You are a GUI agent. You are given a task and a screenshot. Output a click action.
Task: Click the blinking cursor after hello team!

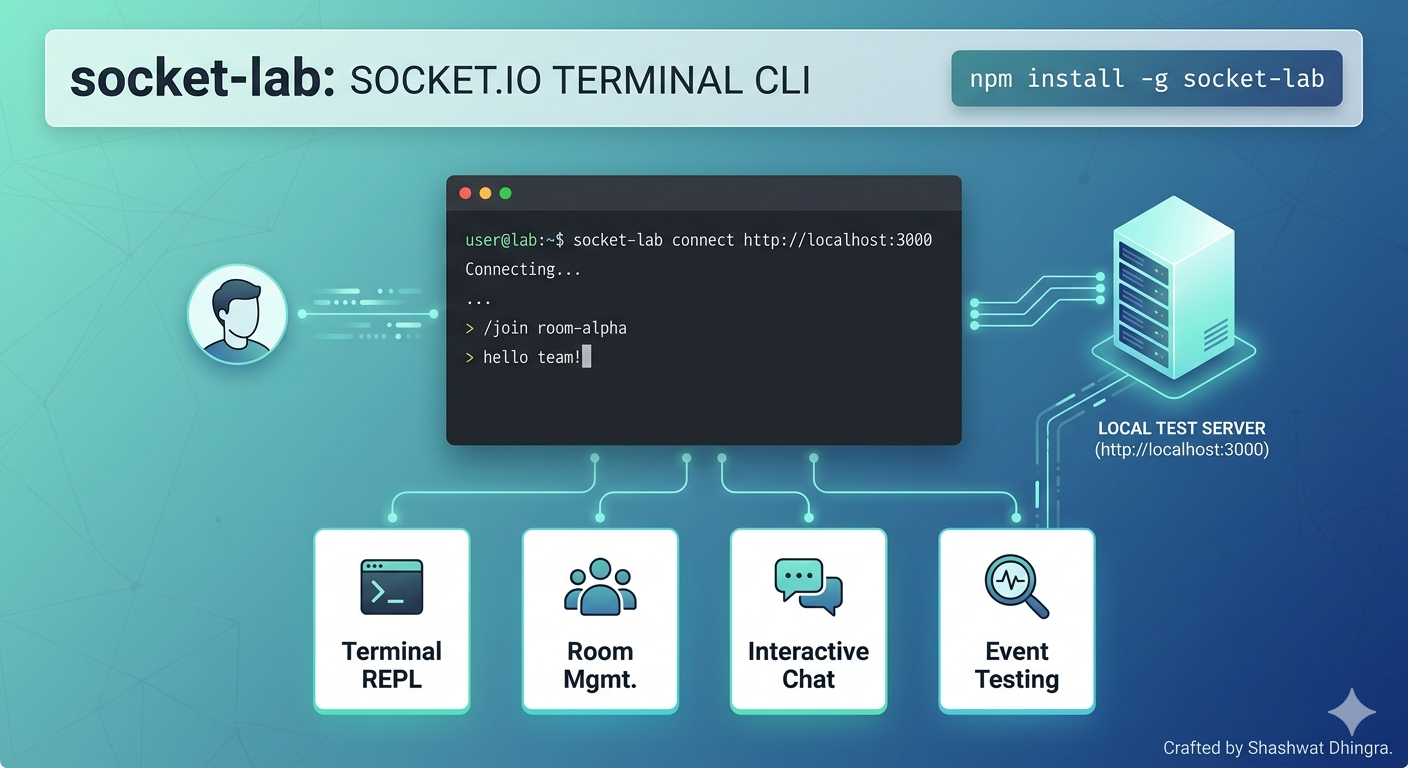pos(586,357)
